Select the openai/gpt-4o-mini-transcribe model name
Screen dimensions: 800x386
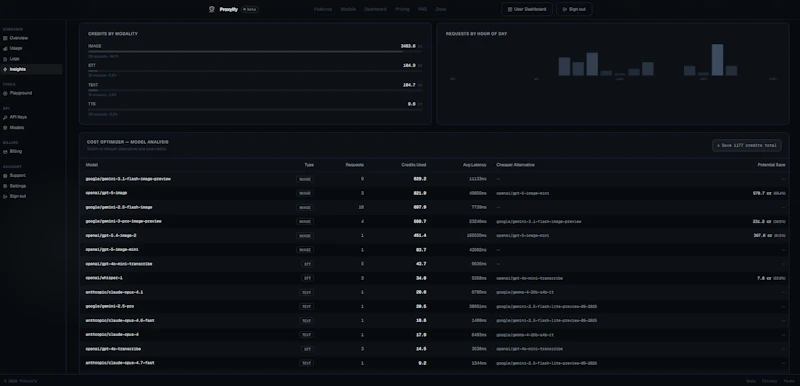tap(119, 264)
